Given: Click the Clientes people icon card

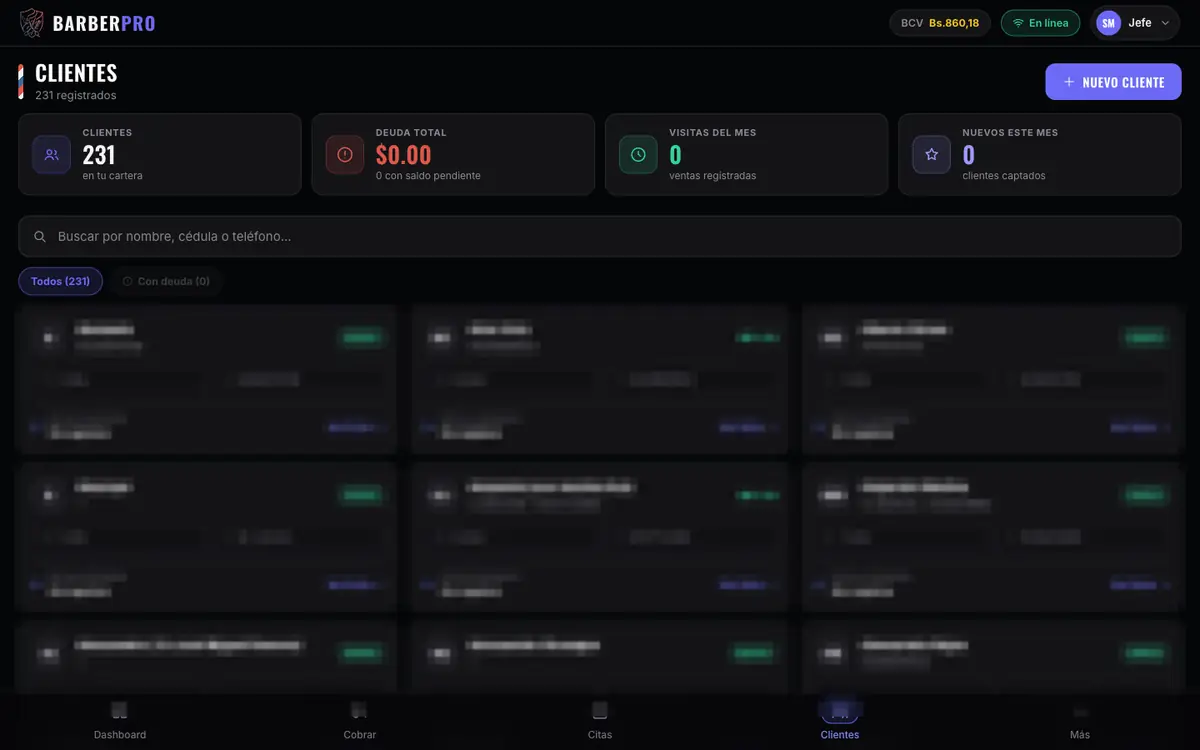Looking at the screenshot, I should click(51, 155).
